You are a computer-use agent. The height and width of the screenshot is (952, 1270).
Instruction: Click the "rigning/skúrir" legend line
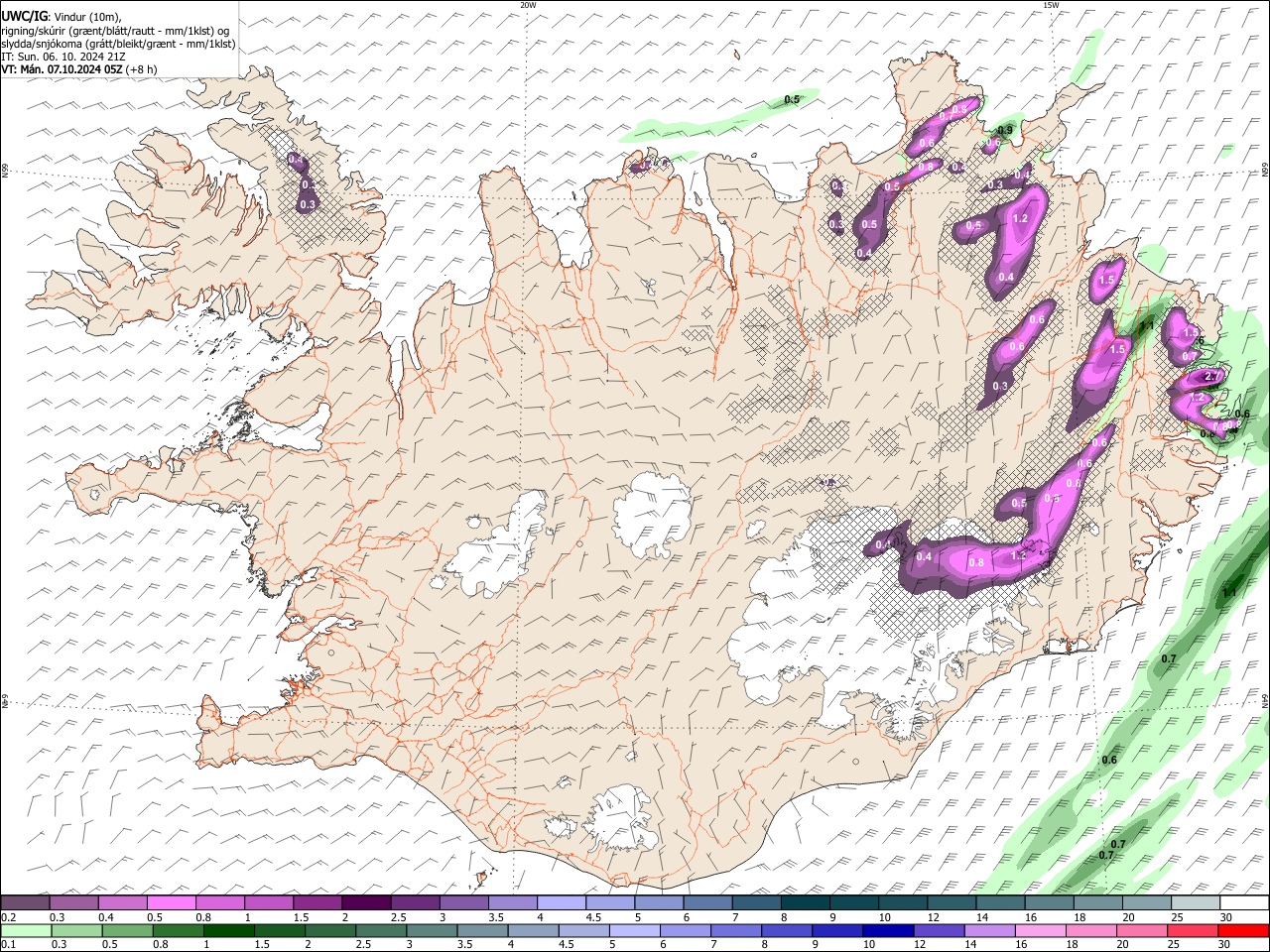click(115, 31)
